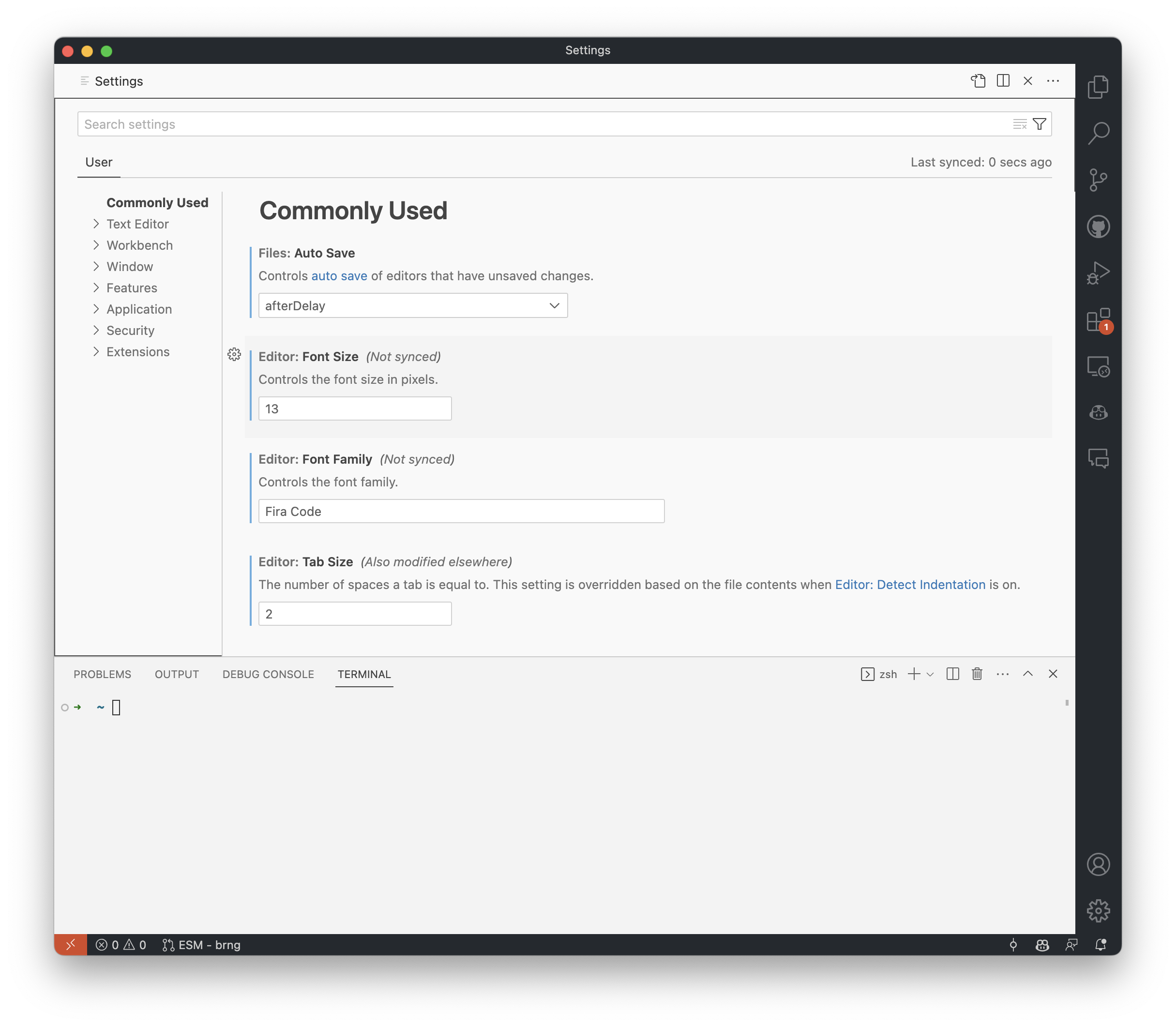
Task: Expand the Text Editor settings section
Action: [x=137, y=224]
